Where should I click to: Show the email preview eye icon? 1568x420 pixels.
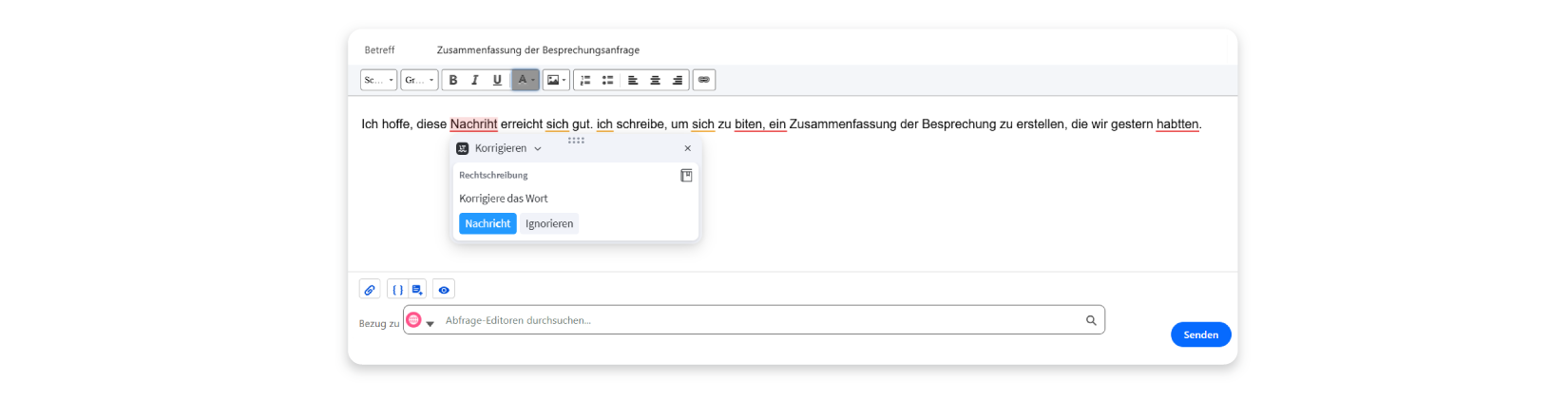(444, 290)
